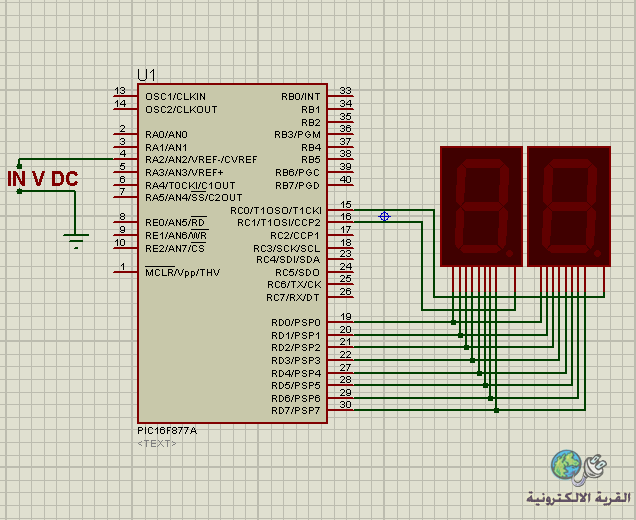Select the RB3/PGM pin label
The height and width of the screenshot is (520, 636).
pyautogui.click(x=297, y=135)
